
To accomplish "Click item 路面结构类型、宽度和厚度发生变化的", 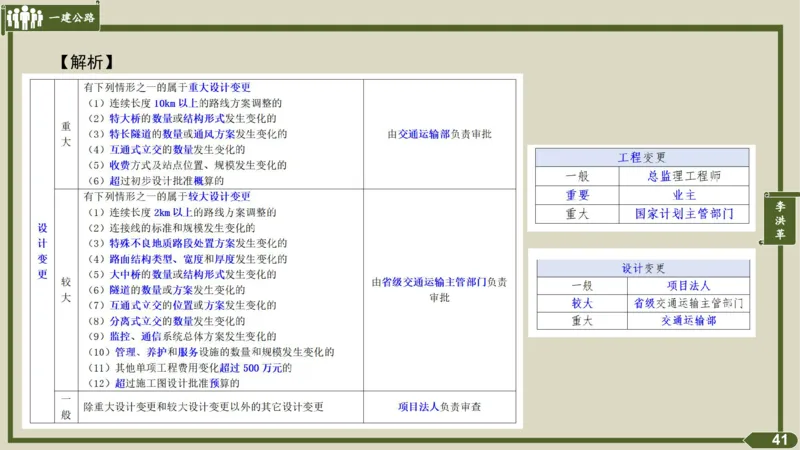I will click(187, 259).
